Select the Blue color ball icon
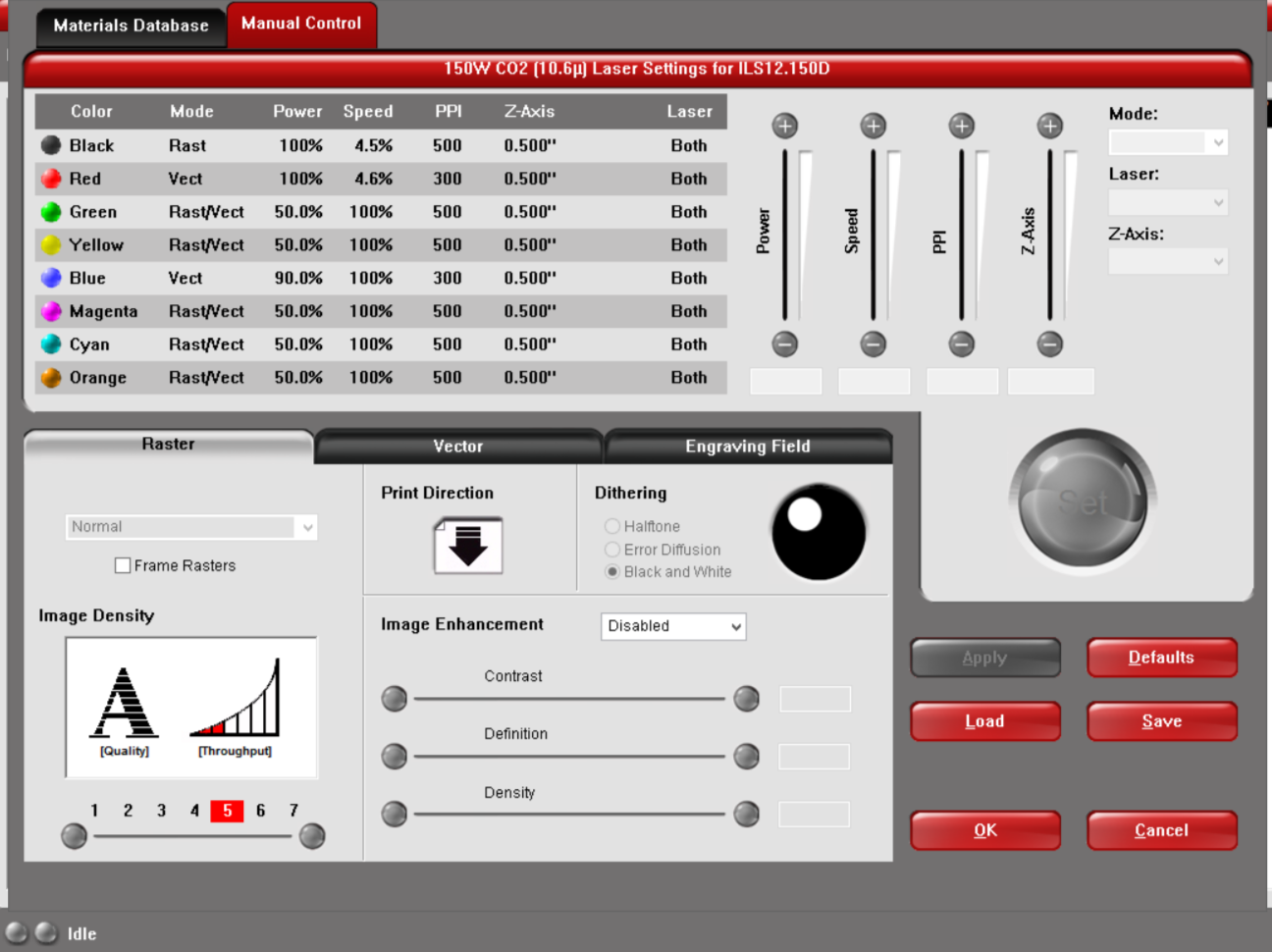The width and height of the screenshot is (1272, 952). tap(51, 278)
